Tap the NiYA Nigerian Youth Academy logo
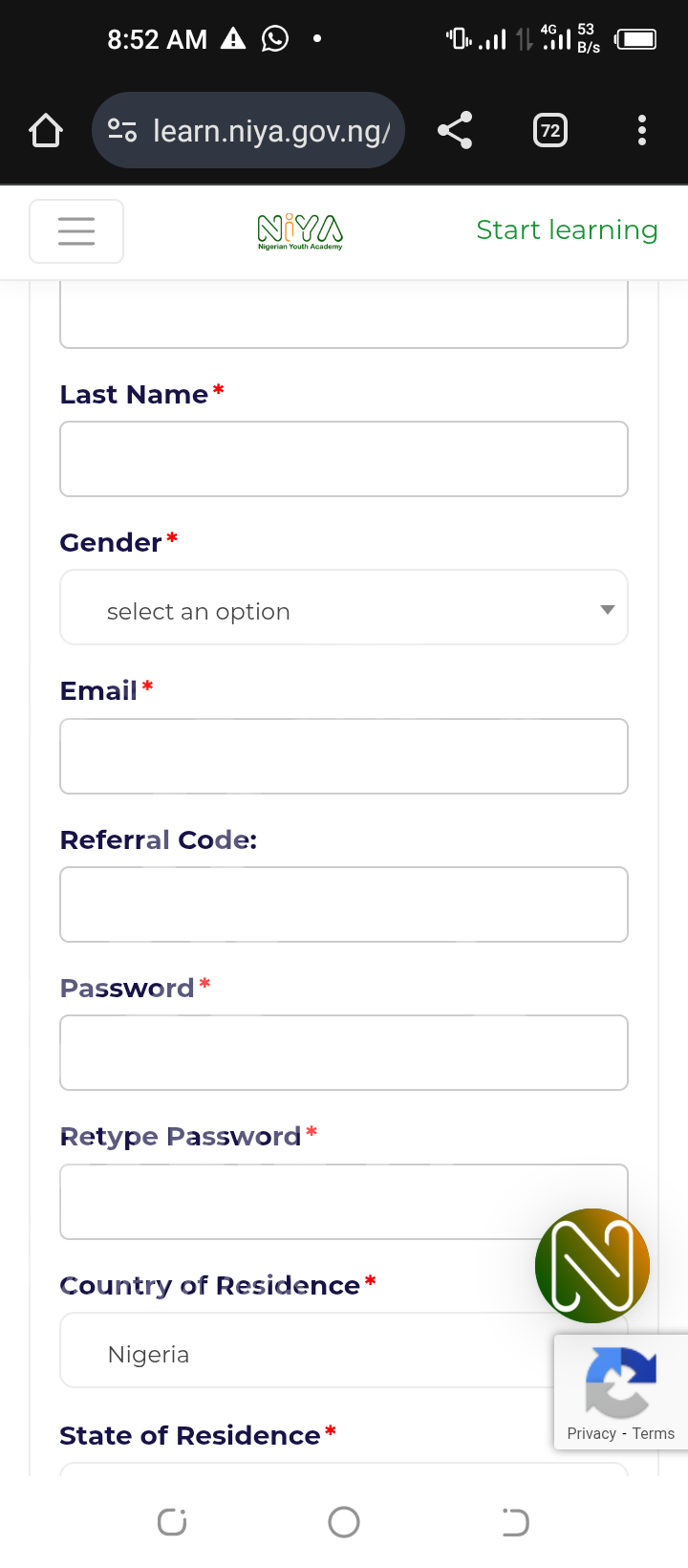 click(x=300, y=231)
